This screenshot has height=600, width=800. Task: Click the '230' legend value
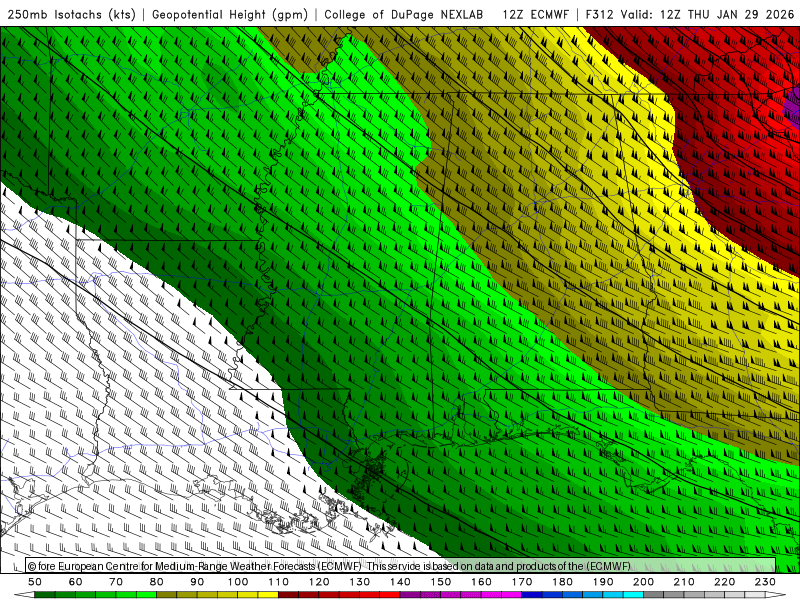coord(765,582)
